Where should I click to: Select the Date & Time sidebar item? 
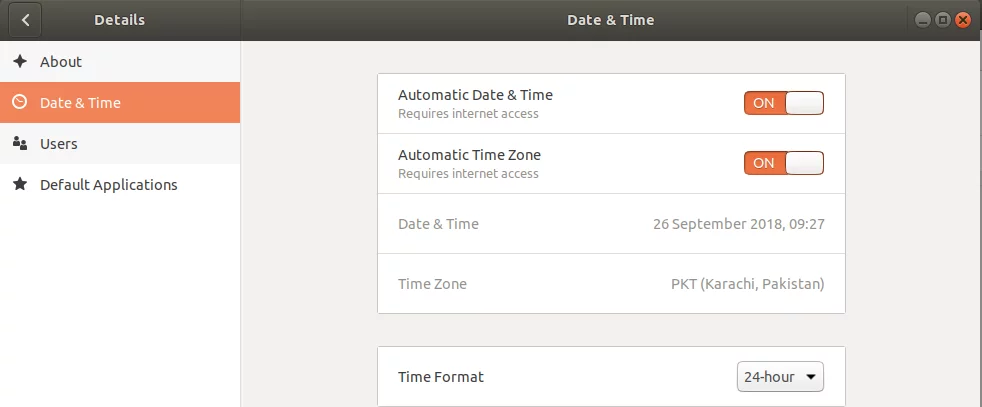[x=80, y=103]
